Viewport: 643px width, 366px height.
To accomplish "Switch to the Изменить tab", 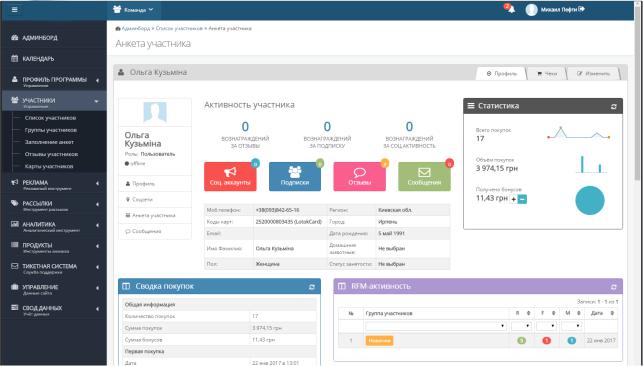I will tap(593, 73).
